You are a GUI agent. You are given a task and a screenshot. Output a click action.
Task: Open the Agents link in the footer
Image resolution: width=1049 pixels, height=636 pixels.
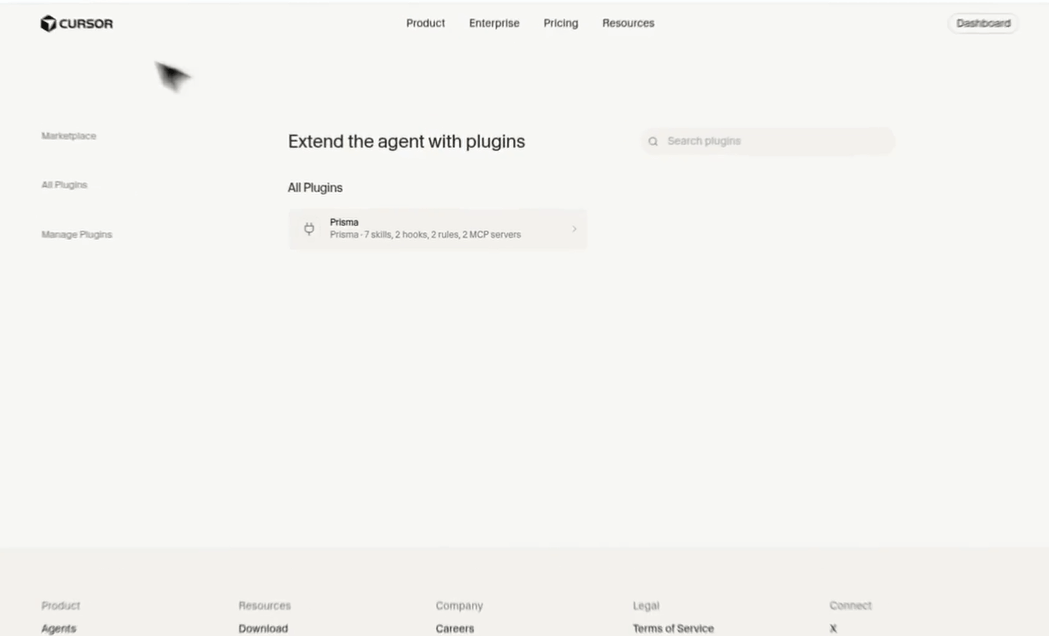[59, 629]
